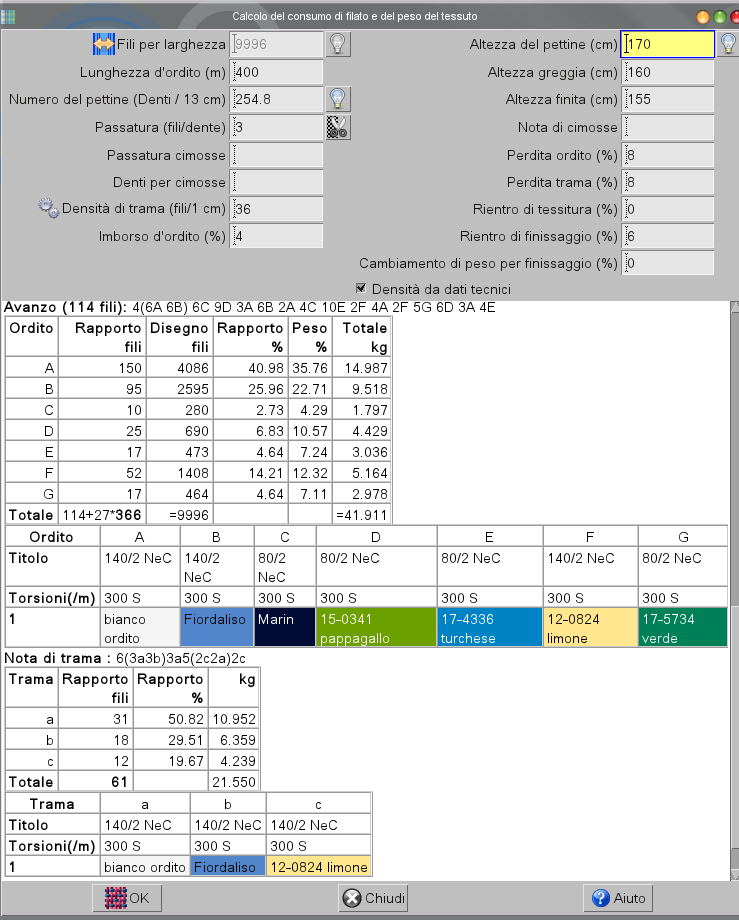Click the Rientro di finissaggio field
The width and height of the screenshot is (739, 920).
pos(667,236)
